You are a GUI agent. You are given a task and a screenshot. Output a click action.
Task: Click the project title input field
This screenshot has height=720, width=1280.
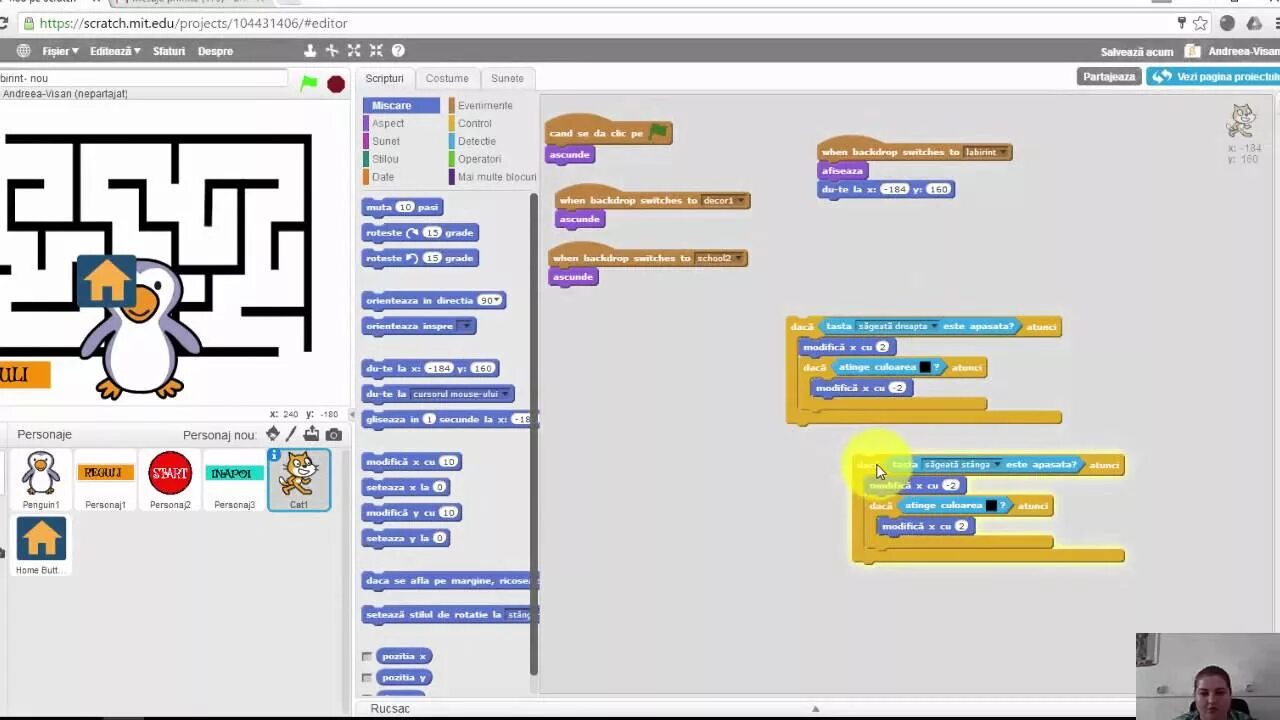[143, 78]
